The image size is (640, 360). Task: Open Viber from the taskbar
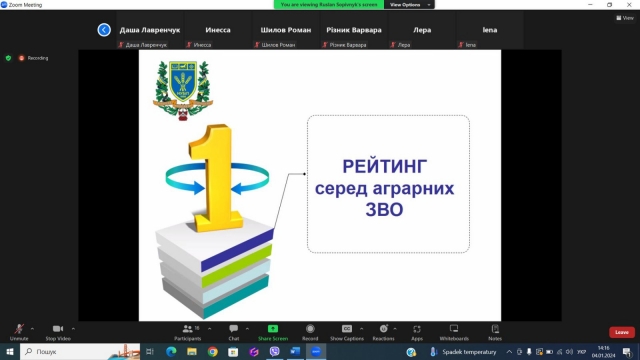pos(274,351)
